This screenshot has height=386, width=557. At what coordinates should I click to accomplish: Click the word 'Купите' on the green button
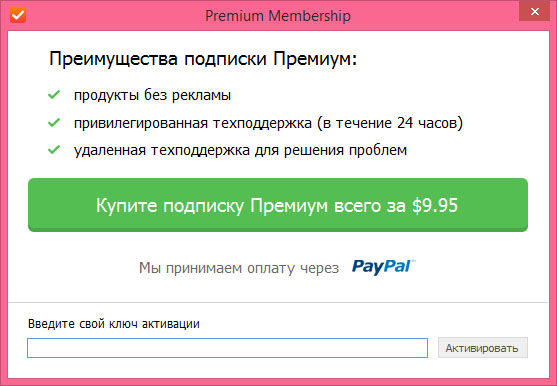click(x=126, y=205)
